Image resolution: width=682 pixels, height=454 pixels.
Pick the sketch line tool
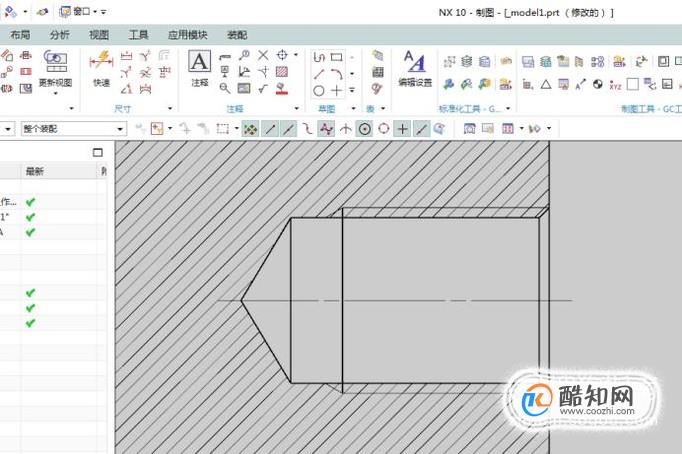319,74
